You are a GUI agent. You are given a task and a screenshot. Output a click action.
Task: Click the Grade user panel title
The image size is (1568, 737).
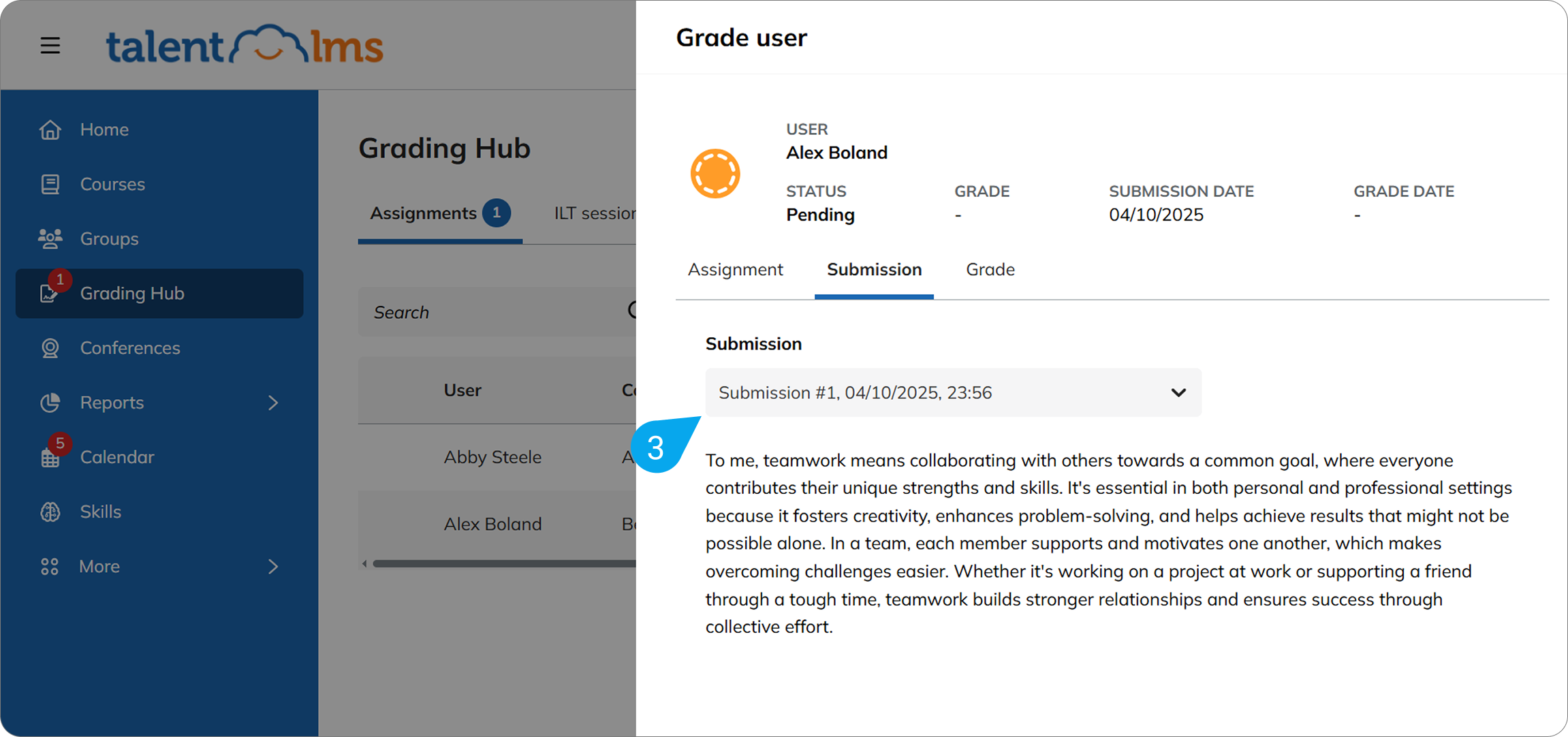pos(741,37)
